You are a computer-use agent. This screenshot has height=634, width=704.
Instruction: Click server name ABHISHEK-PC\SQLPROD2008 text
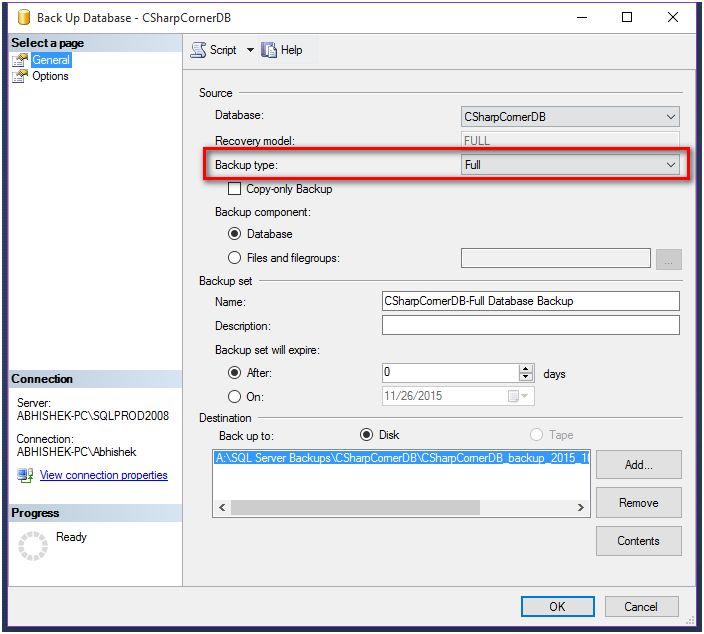[x=93, y=416]
